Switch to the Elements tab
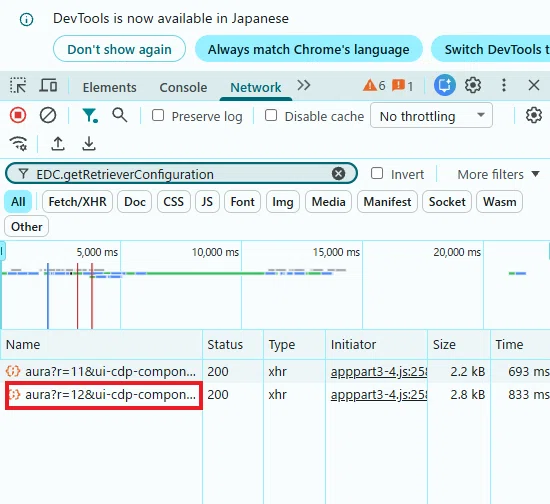Viewport: 550px width, 504px height. 109,87
